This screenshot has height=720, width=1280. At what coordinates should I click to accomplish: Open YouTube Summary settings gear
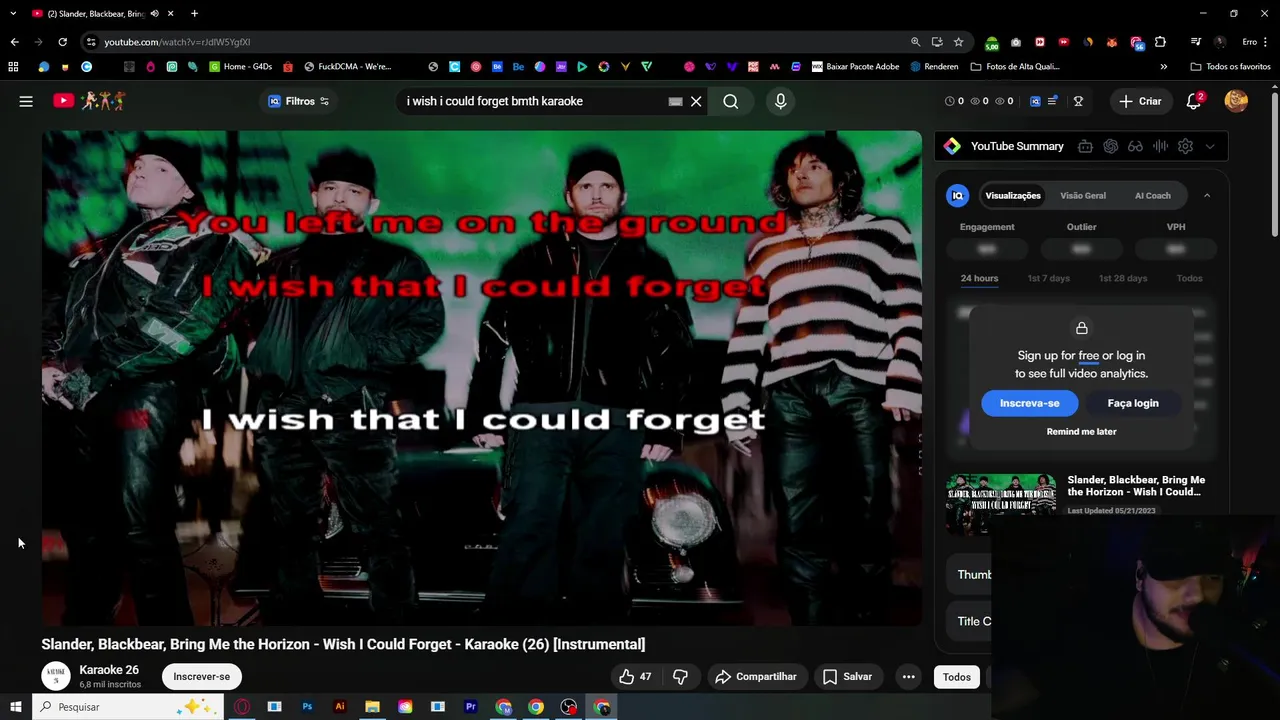[x=1185, y=146]
